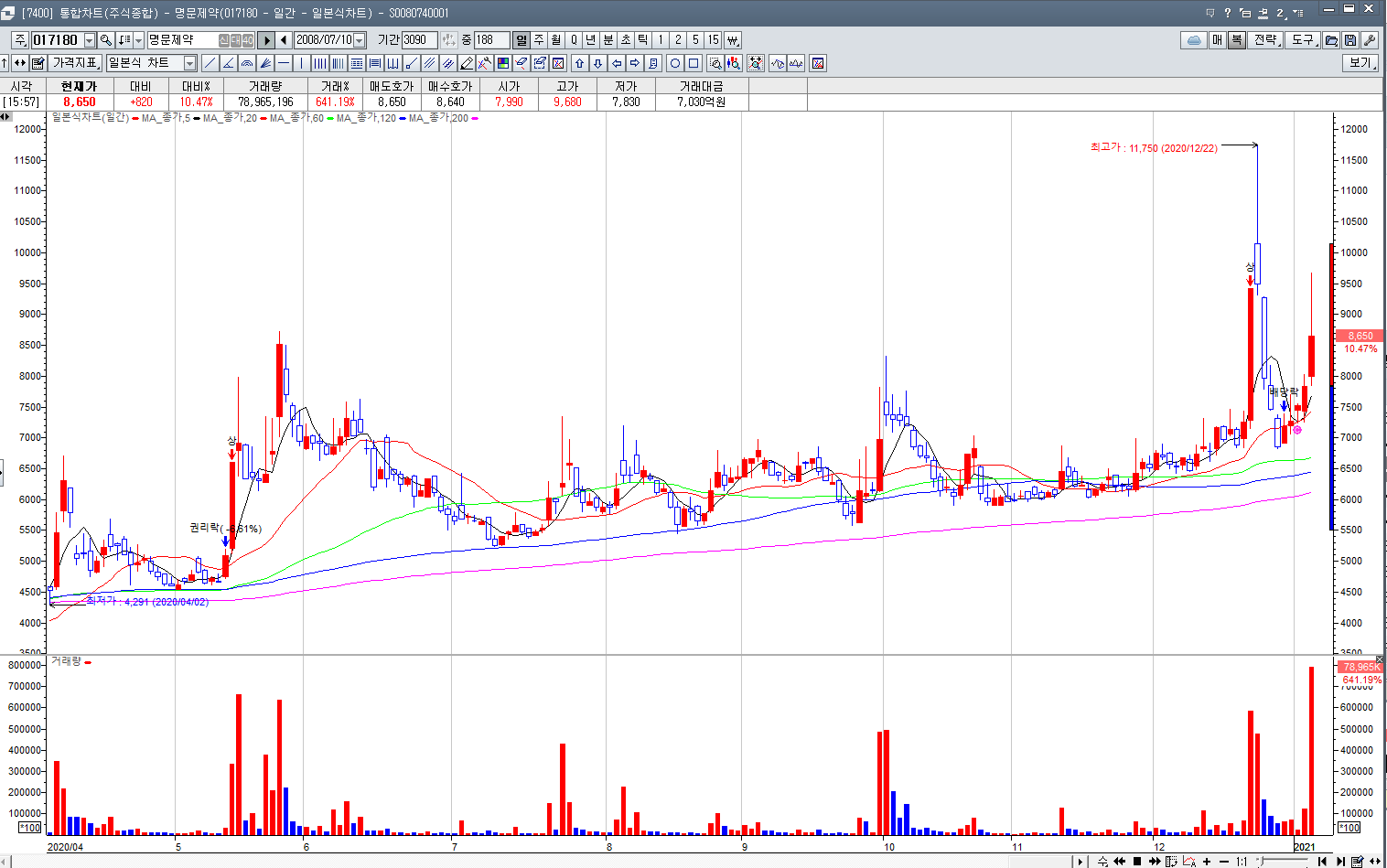The width and height of the screenshot is (1387, 868).
Task: Select the horizontal line tool
Action: click(x=284, y=63)
